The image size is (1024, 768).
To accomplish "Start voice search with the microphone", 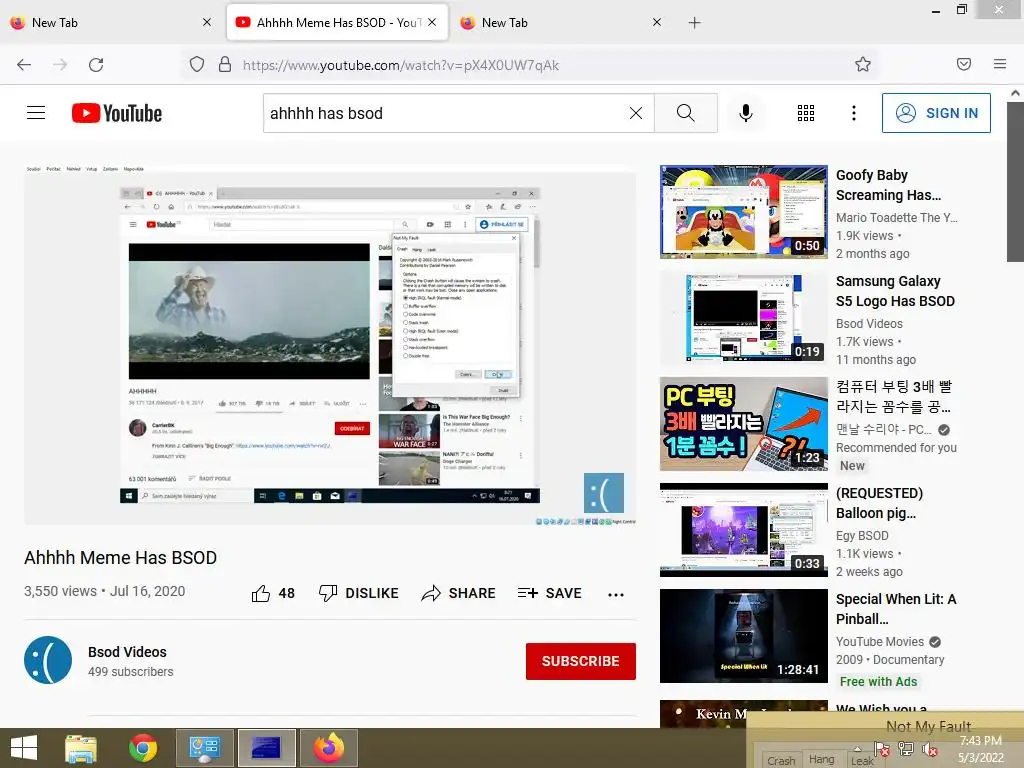I will 746,113.
